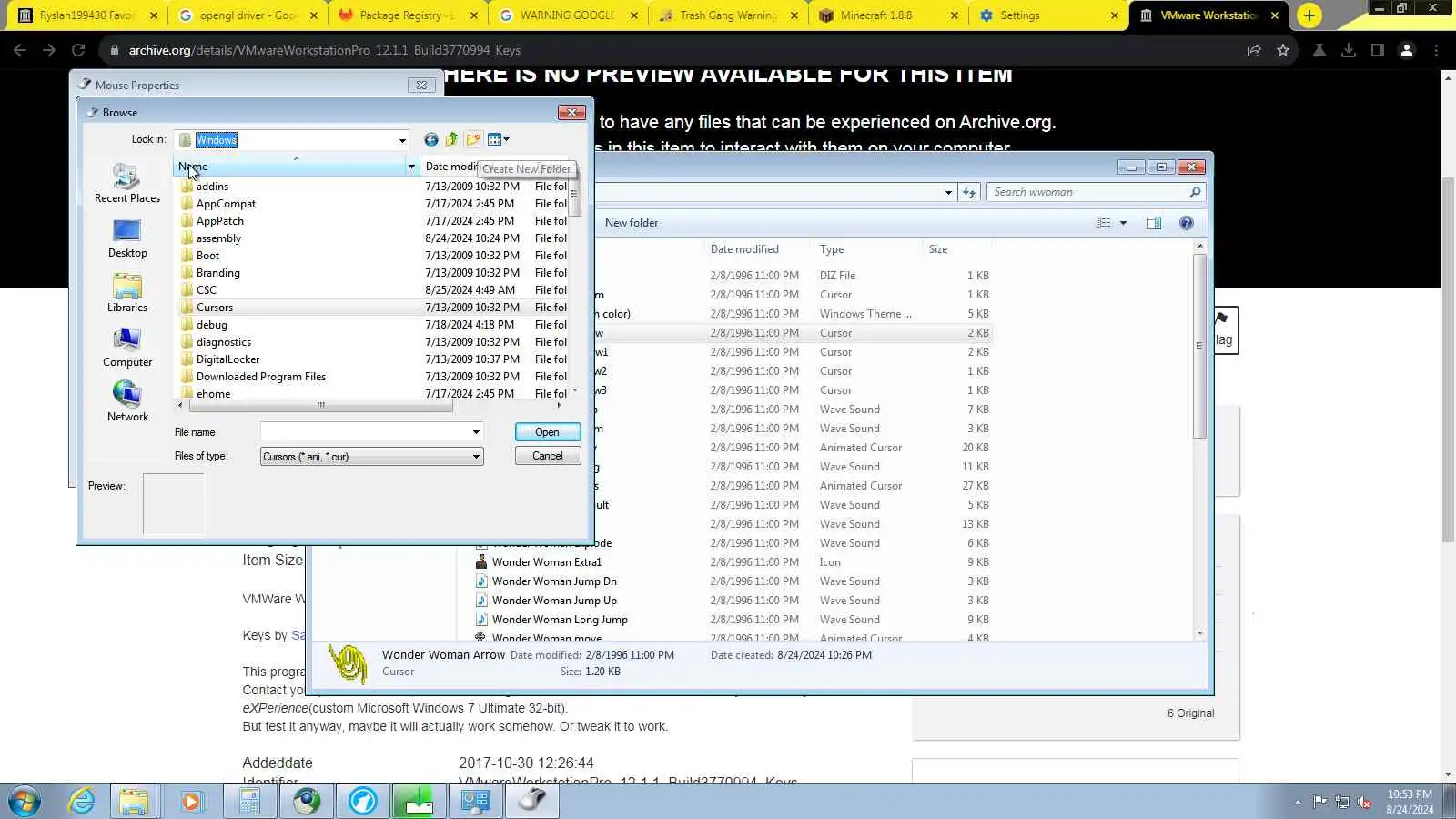Screen dimensions: 1456x819
Task: Switch to the Ryslan199430 Favorites tab
Action: (87, 15)
